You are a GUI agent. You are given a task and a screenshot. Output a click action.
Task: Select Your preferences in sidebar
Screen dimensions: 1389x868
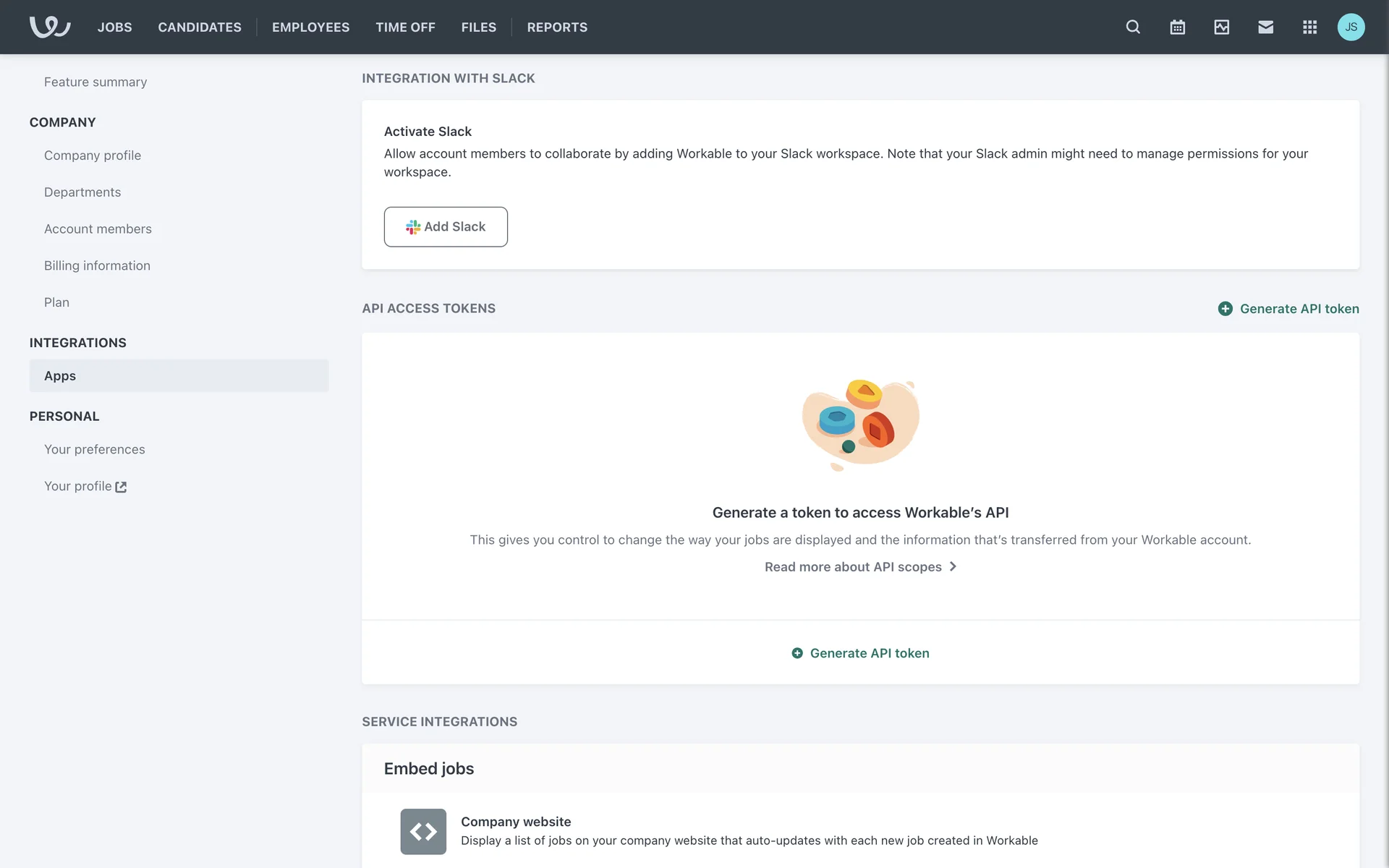(94, 449)
